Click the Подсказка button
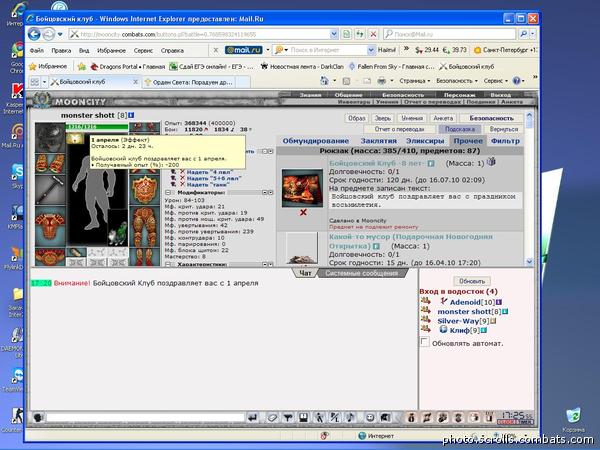 [460, 129]
